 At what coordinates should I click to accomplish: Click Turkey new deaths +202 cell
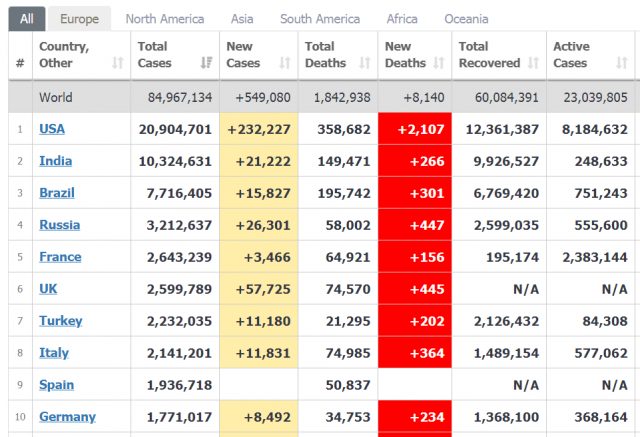pyautogui.click(x=415, y=321)
